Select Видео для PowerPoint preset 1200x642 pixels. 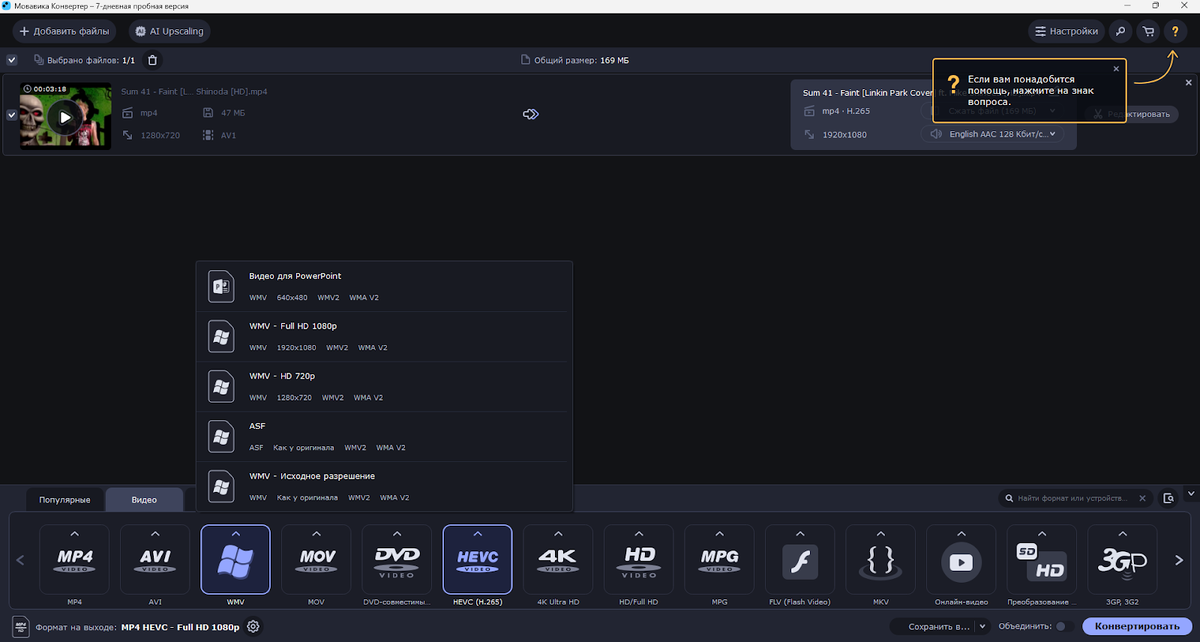[385, 286]
